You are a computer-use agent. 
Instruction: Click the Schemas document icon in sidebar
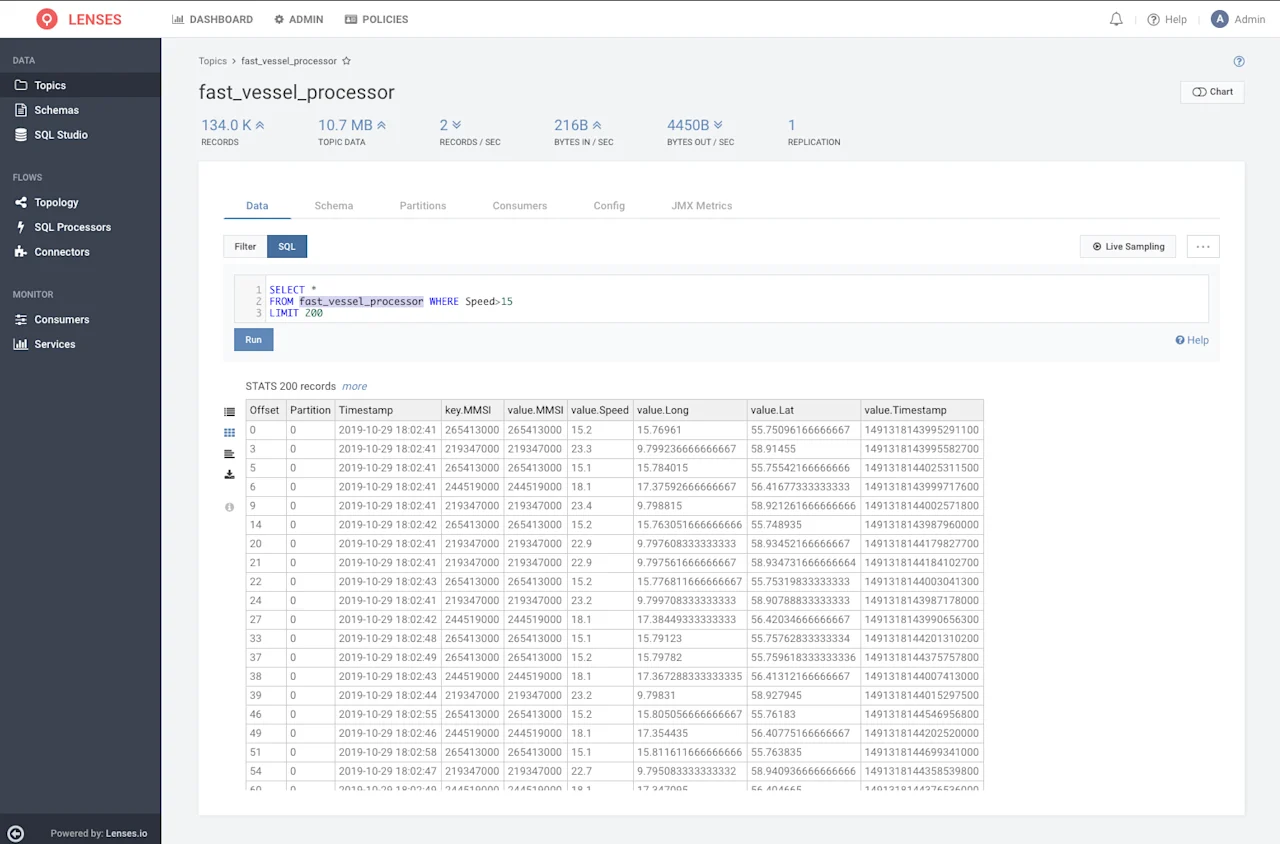click(21, 110)
